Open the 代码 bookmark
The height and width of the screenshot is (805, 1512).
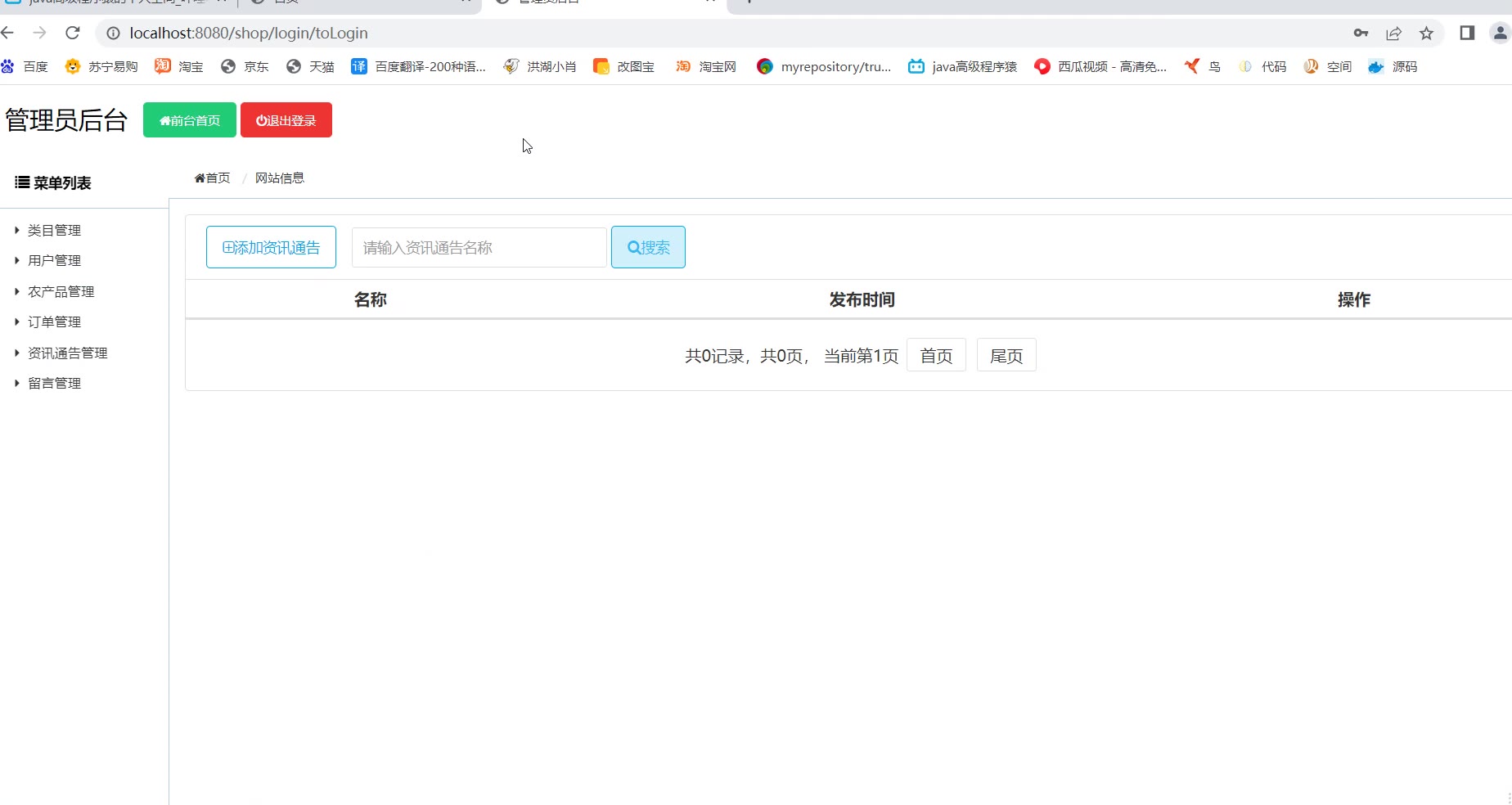tap(1262, 66)
